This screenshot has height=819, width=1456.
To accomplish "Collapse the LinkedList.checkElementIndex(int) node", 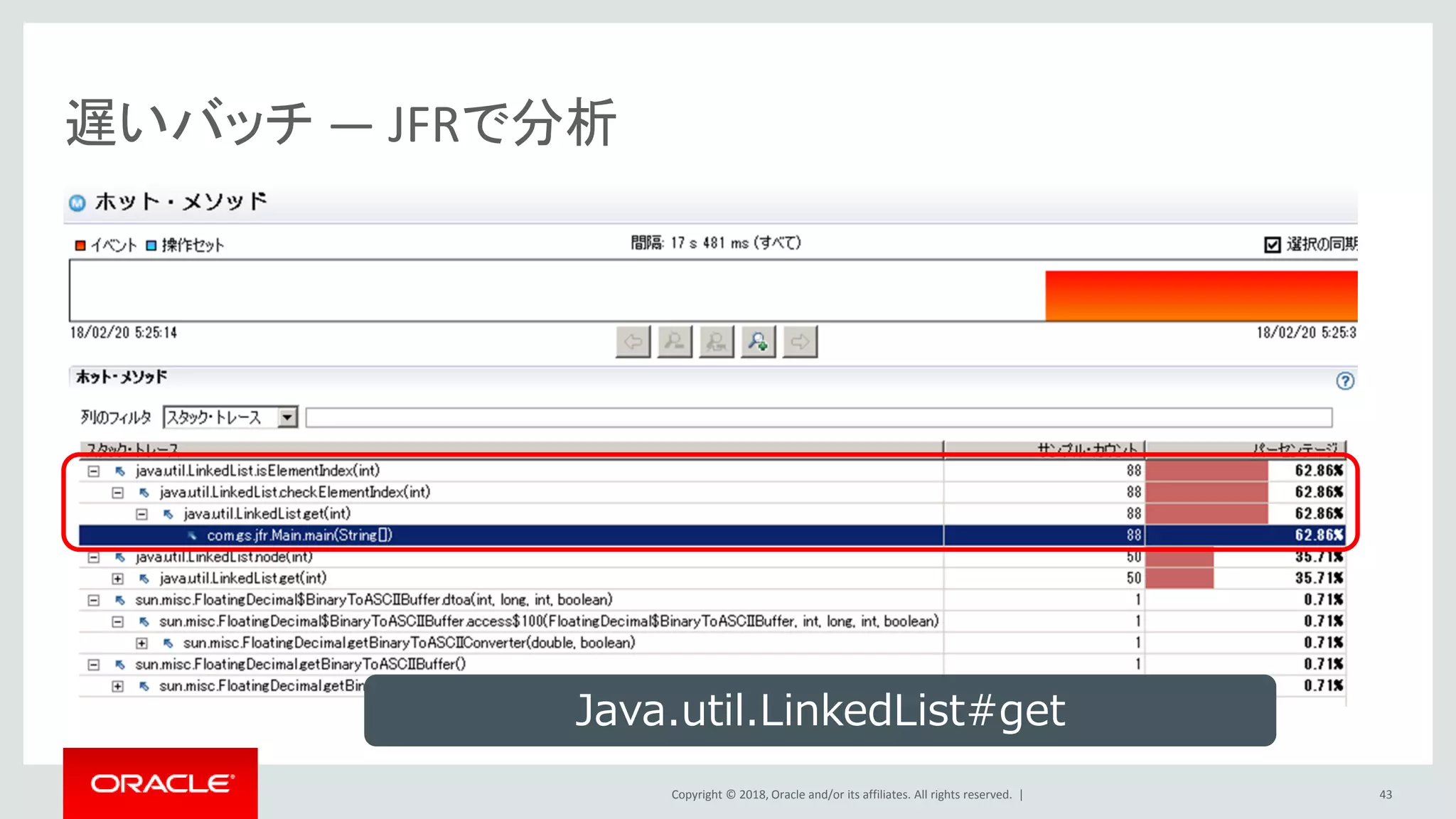I will point(118,493).
